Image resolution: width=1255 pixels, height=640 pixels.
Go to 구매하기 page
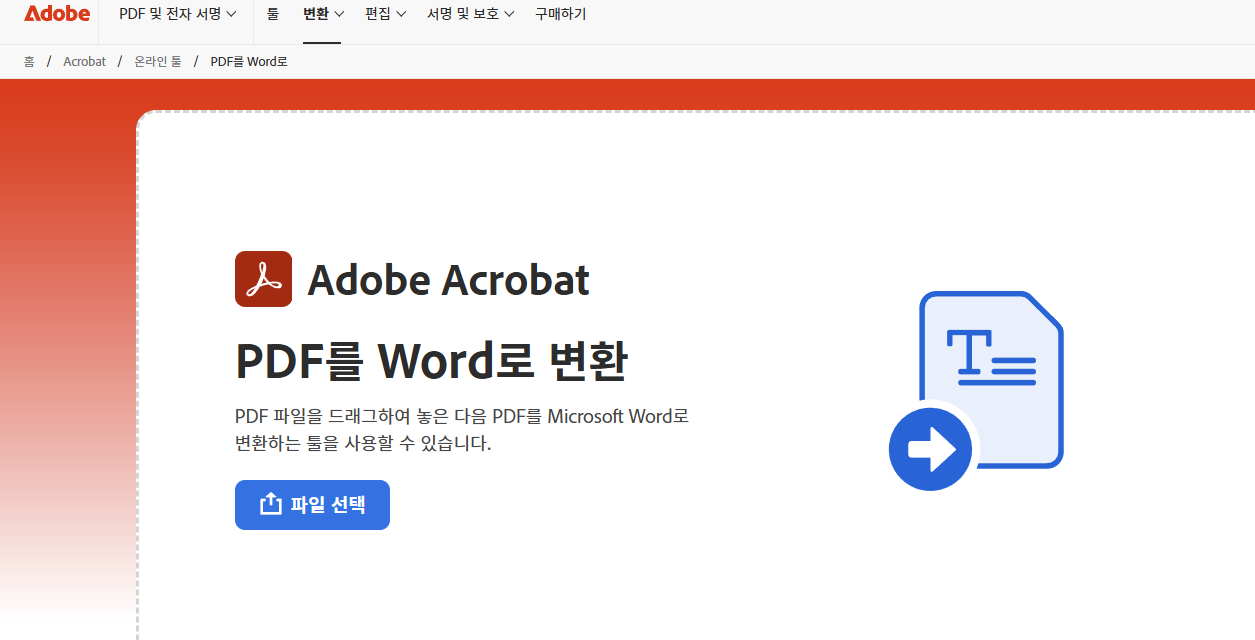coord(561,14)
